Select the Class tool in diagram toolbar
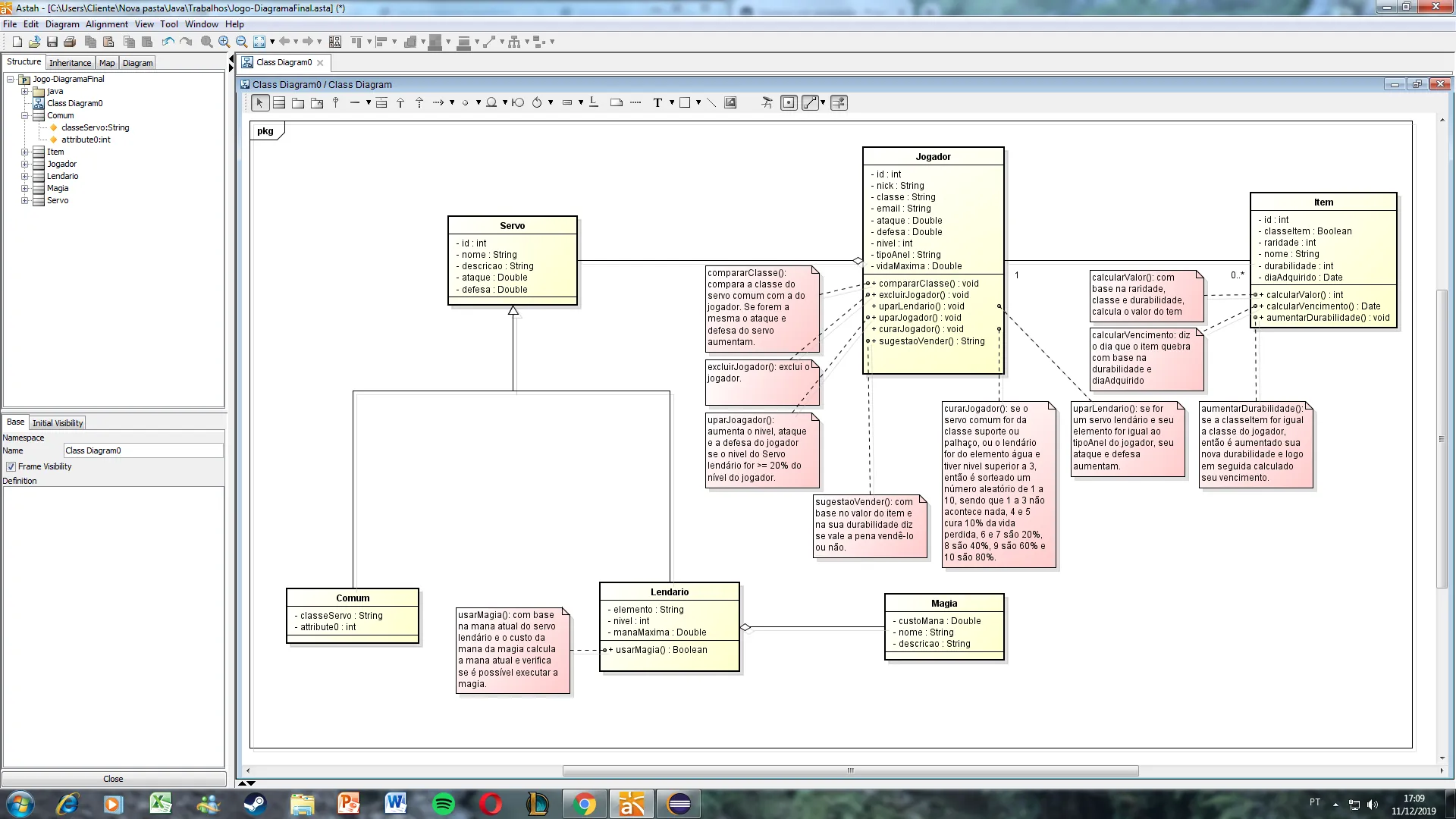1456x819 pixels. [x=279, y=103]
